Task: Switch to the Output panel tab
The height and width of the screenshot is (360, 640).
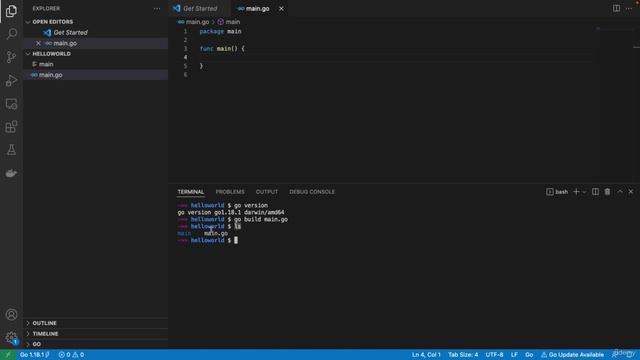Action: click(267, 192)
